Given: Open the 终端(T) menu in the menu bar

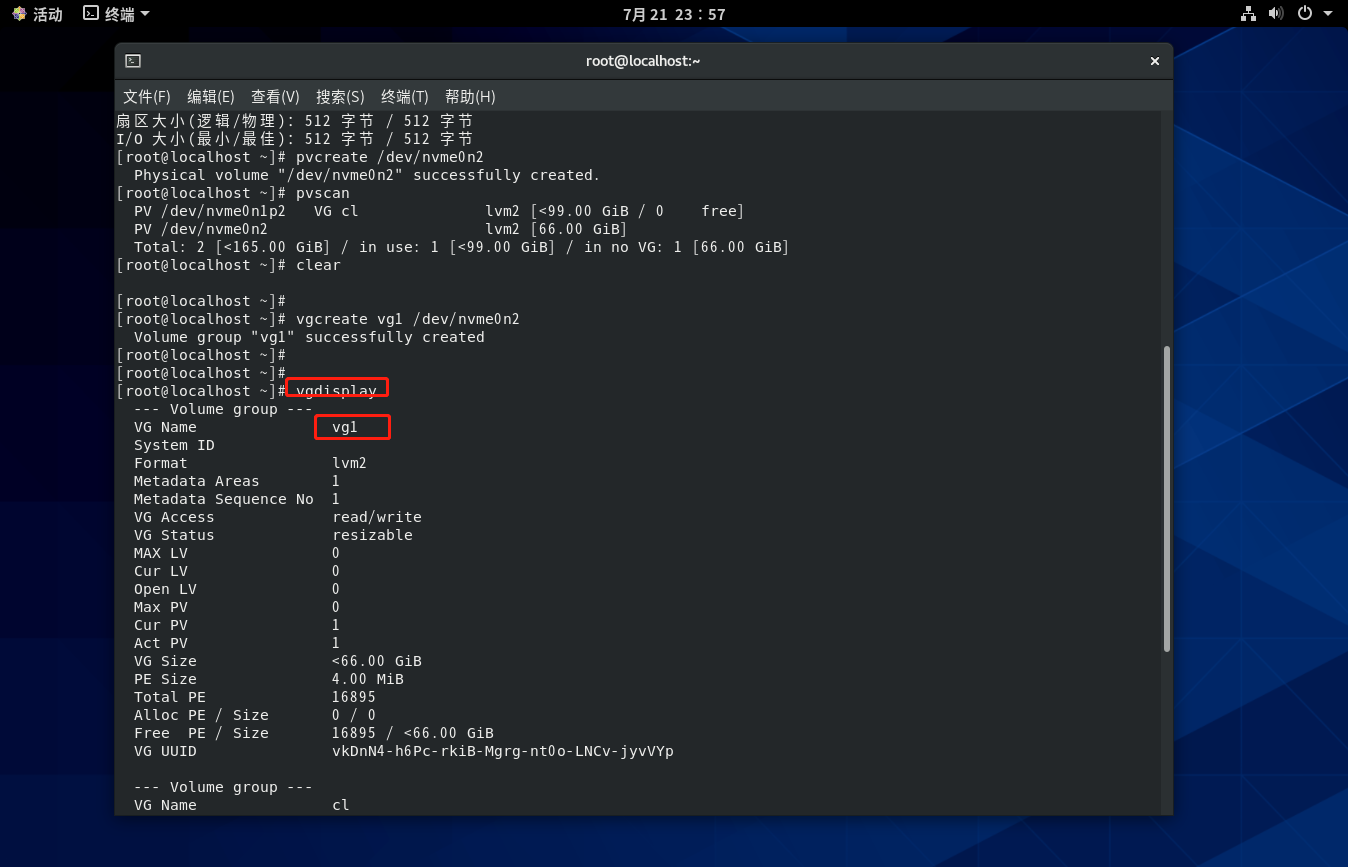Looking at the screenshot, I should (x=404, y=97).
